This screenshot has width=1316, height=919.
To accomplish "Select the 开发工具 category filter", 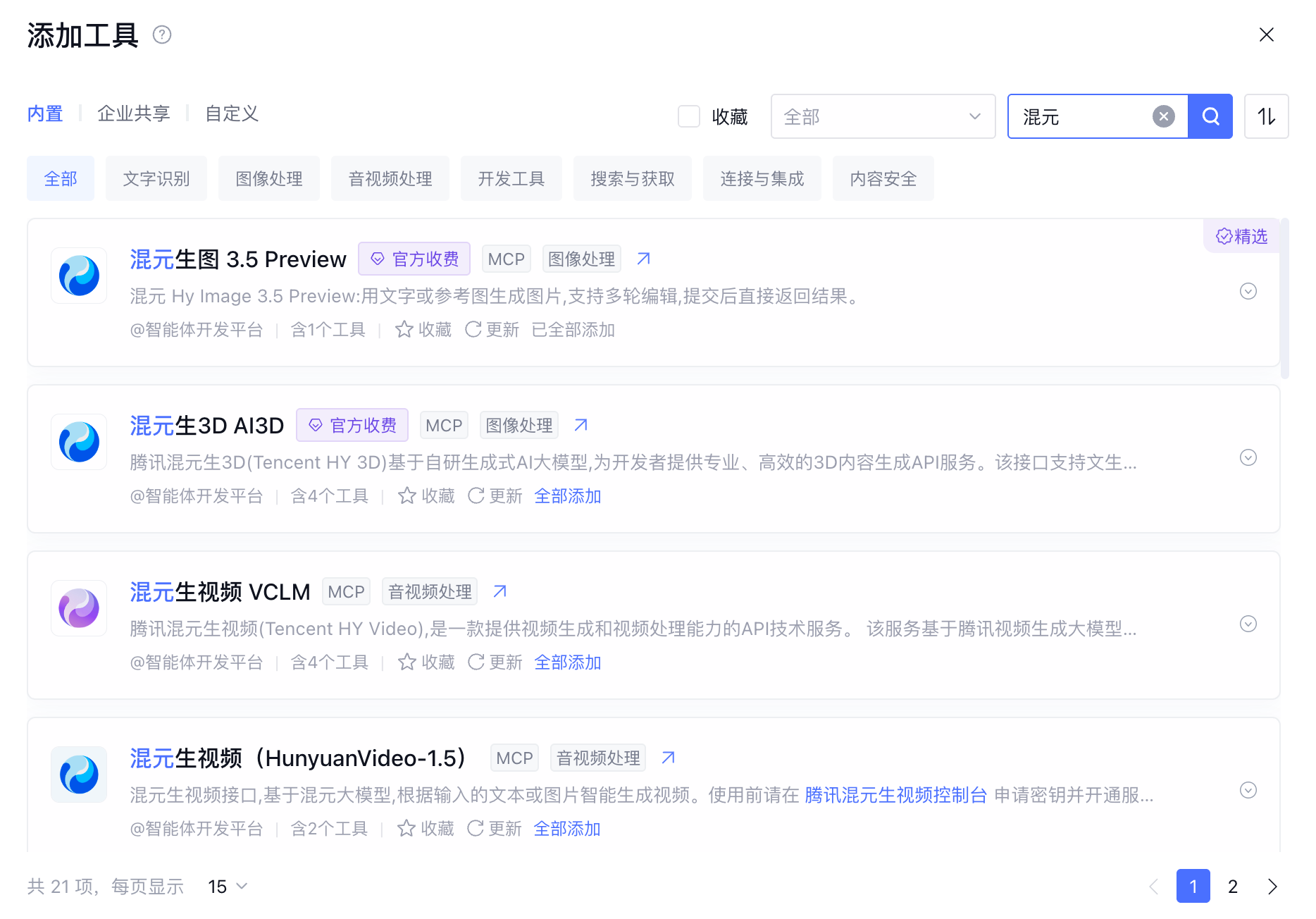I will (x=511, y=178).
